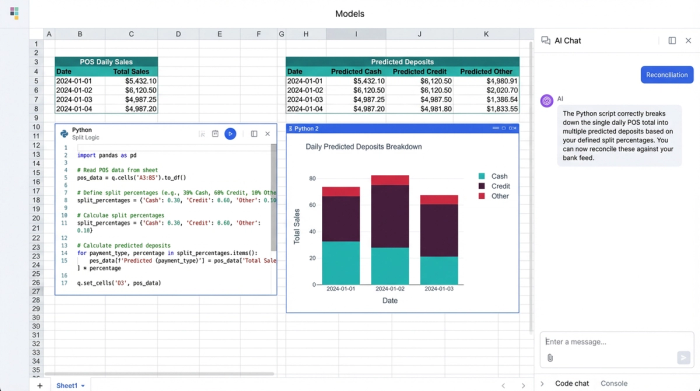Click the Python 2 chart title bar

coord(402,129)
